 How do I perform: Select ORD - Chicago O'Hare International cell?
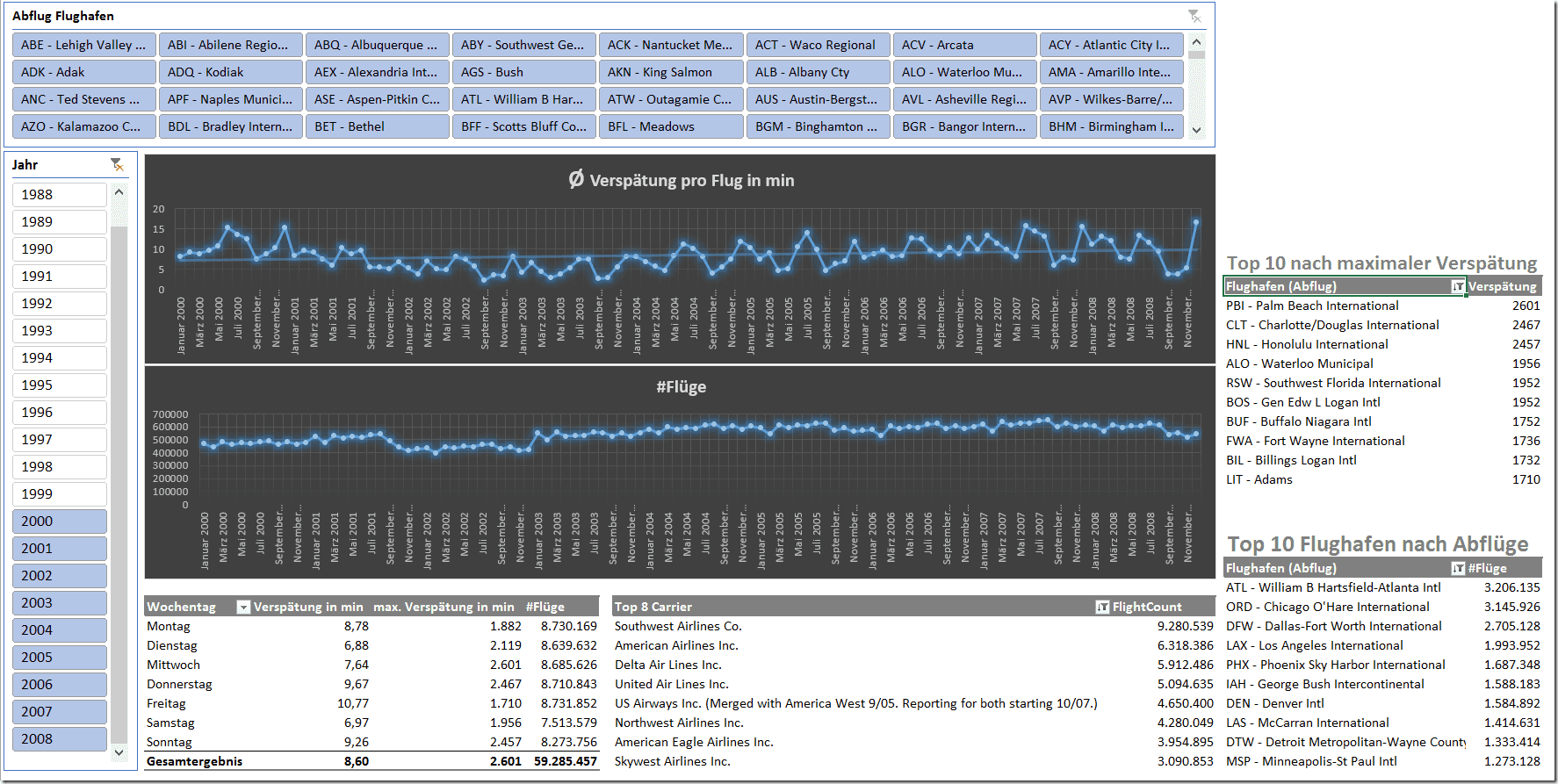pyautogui.click(x=1327, y=607)
